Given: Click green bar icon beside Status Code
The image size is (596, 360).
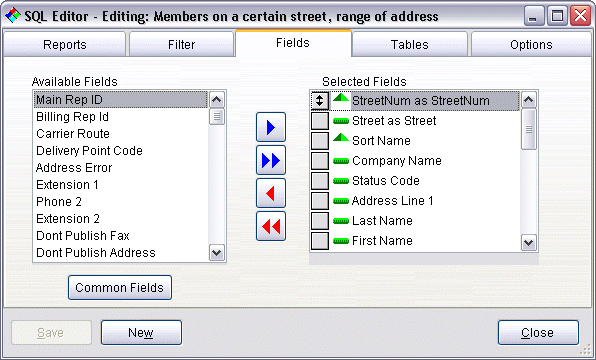Looking at the screenshot, I should click(x=341, y=181).
